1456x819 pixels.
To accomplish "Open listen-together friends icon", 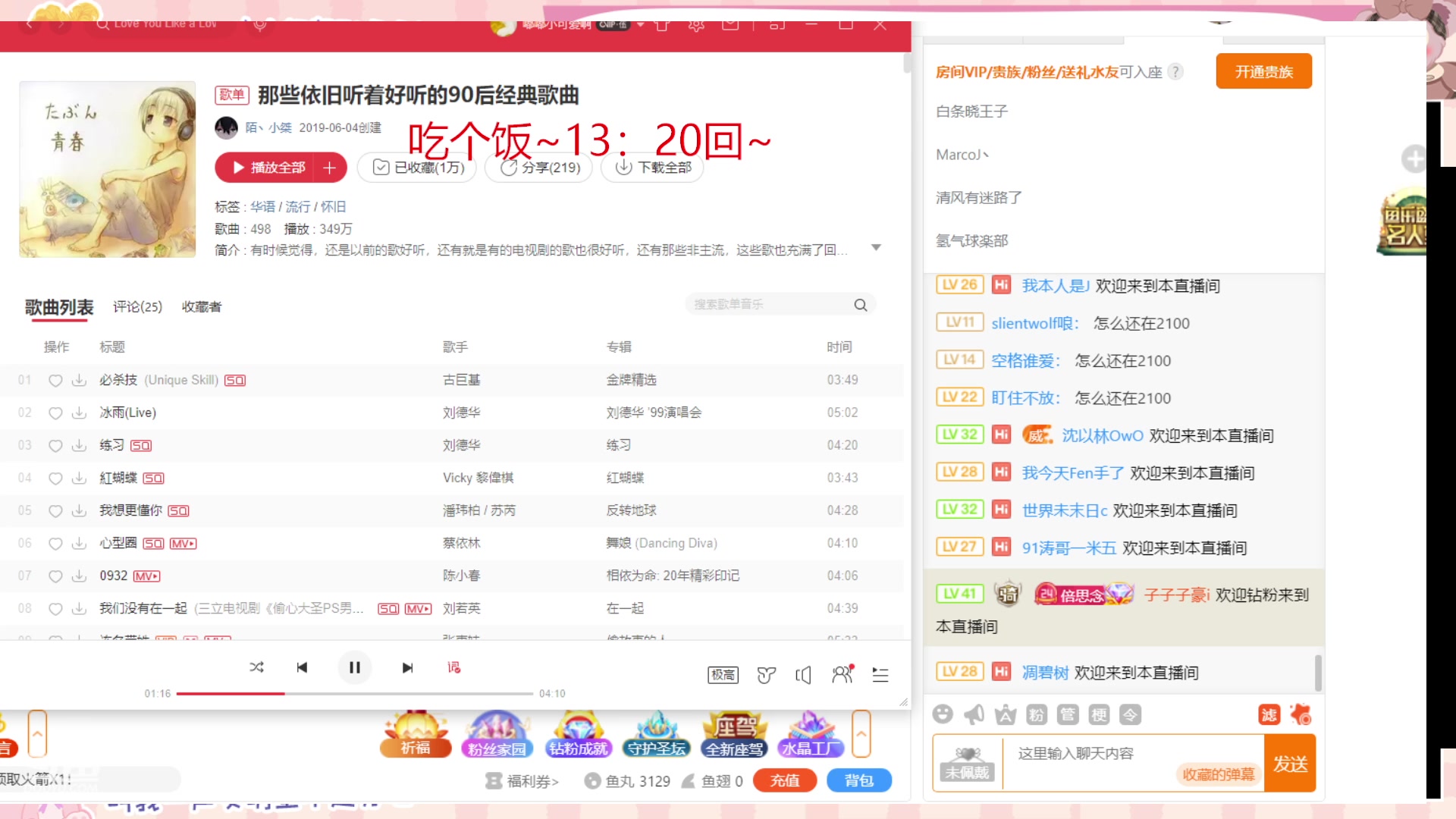I will pos(843,674).
